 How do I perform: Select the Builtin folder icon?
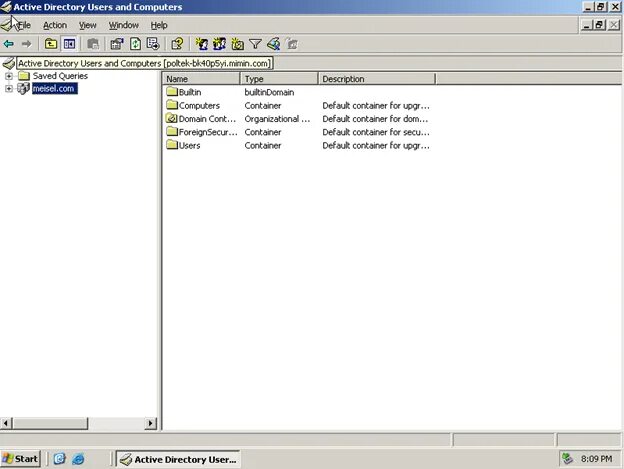coord(172,91)
